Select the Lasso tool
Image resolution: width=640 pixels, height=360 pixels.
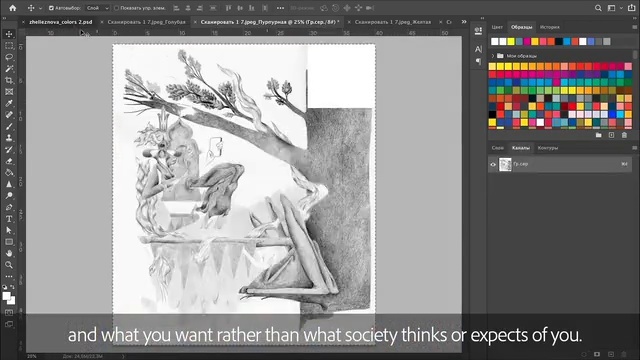[9, 57]
